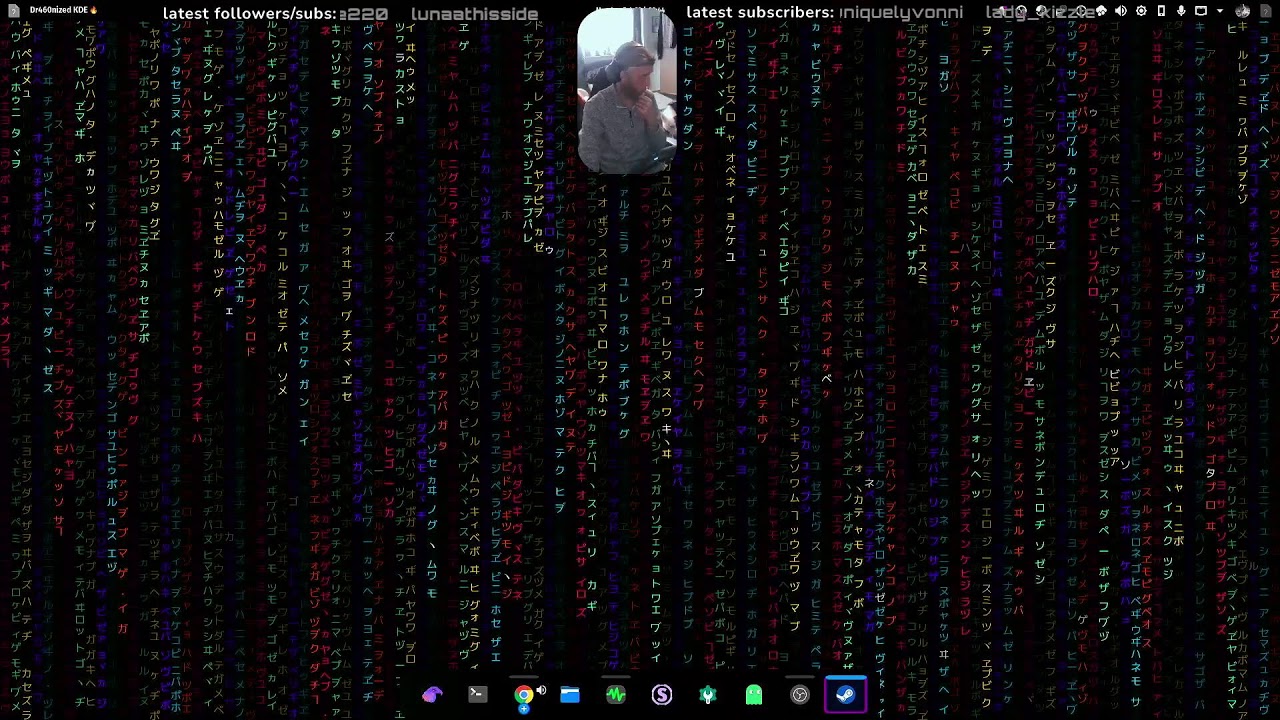Open the green turtle wrench app

(707, 695)
